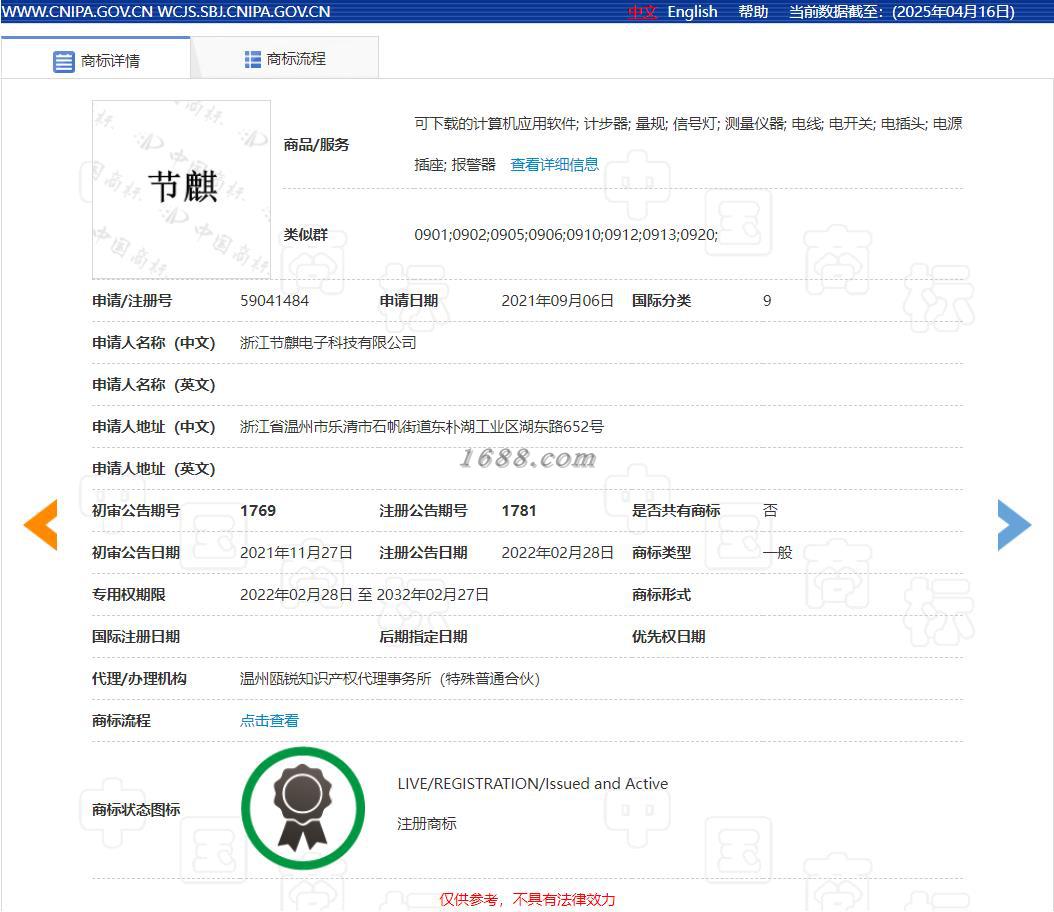Select preliminary announcement date 2021年11月27日
The image size is (1054, 912).
296,552
